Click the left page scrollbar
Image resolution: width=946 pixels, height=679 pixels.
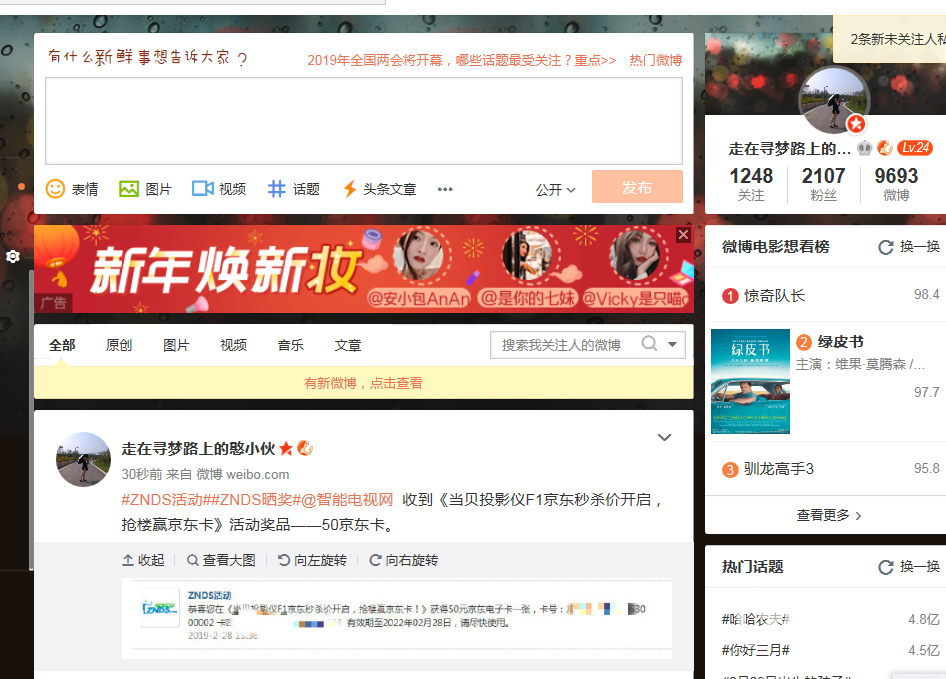coord(31,419)
